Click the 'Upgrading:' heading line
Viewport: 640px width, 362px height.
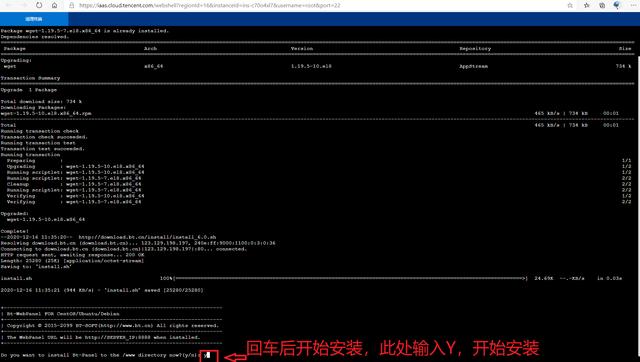tap(16, 60)
